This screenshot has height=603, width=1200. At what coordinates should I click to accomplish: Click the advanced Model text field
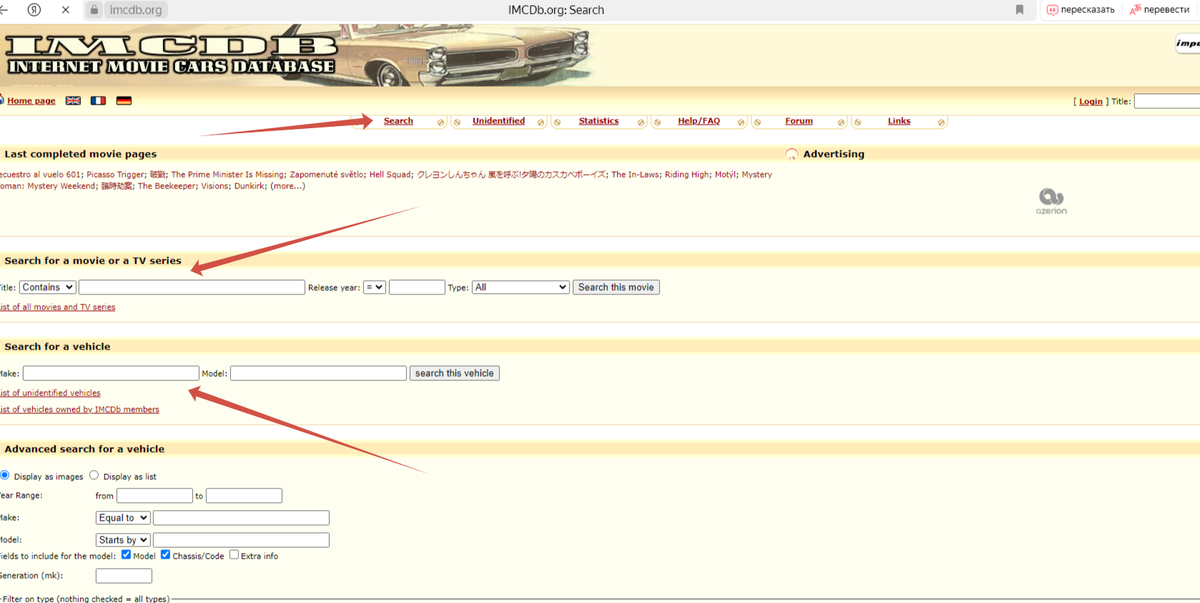[x=241, y=540]
